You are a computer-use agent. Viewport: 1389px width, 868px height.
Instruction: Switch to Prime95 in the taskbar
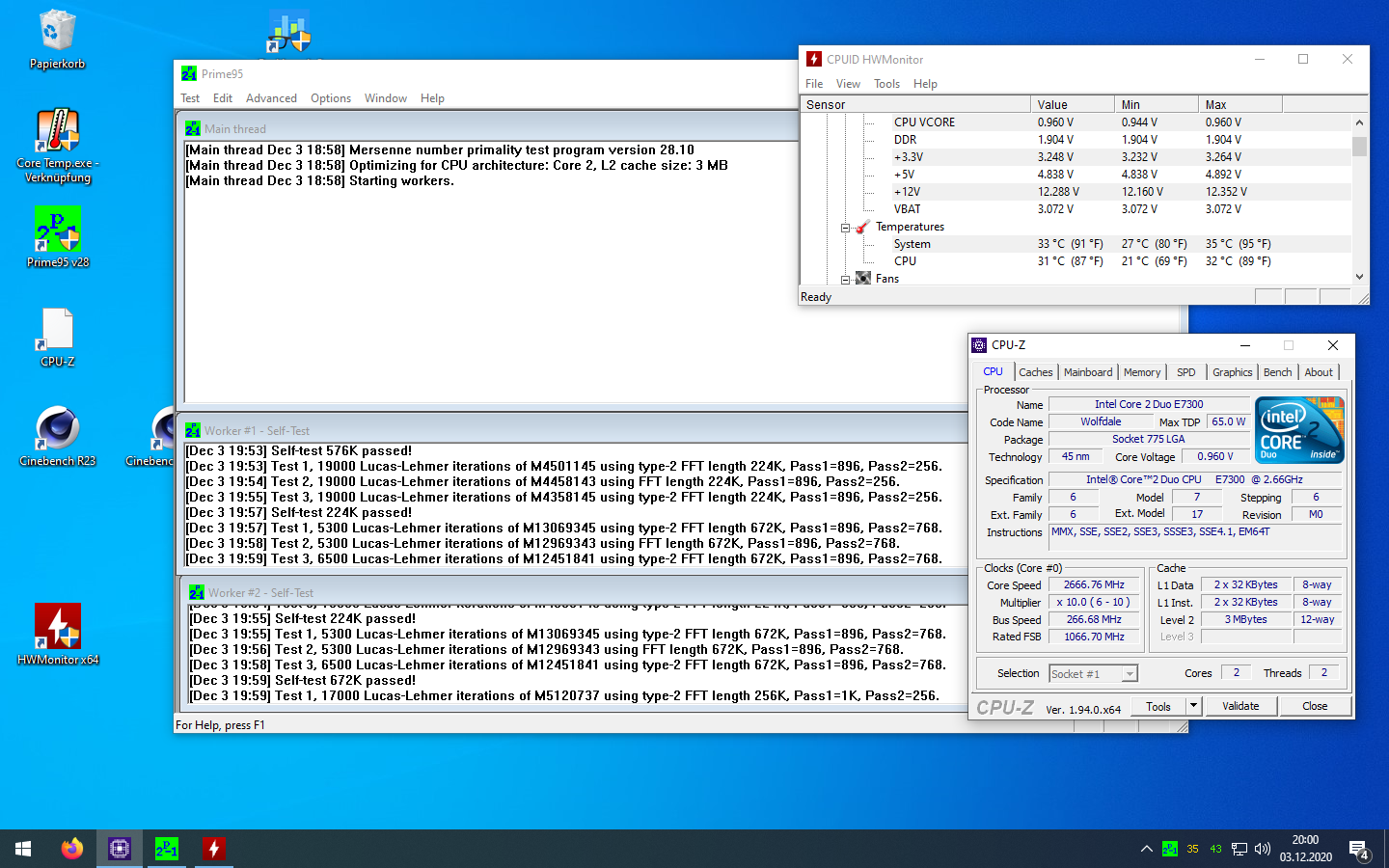click(166, 849)
